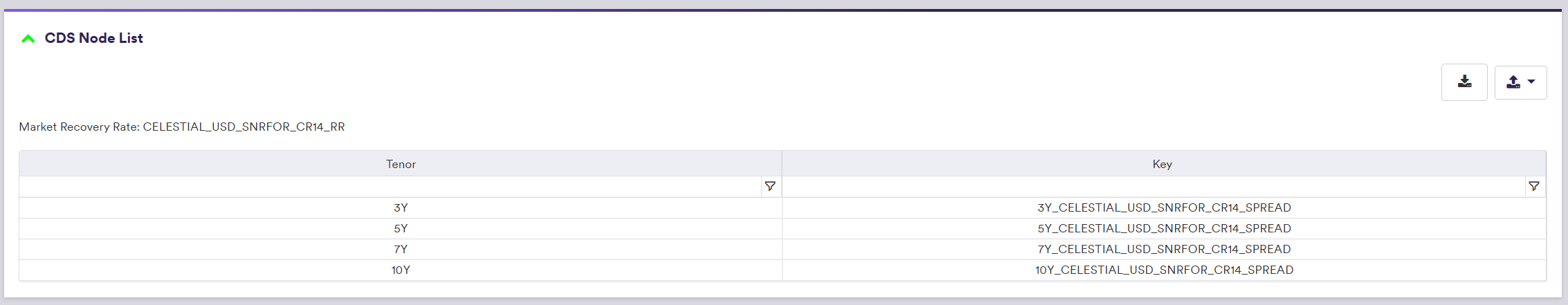
Task: Click the CDS Node List title
Action: pos(94,38)
